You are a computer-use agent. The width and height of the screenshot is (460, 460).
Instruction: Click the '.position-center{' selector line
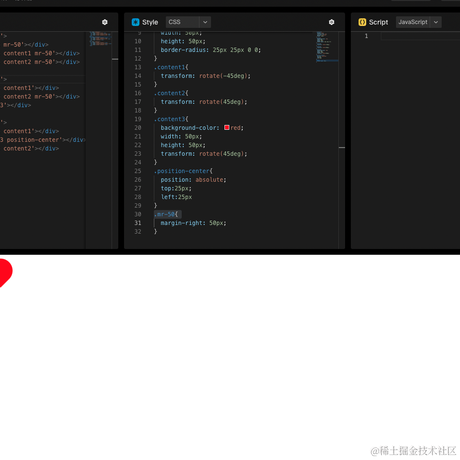[183, 171]
